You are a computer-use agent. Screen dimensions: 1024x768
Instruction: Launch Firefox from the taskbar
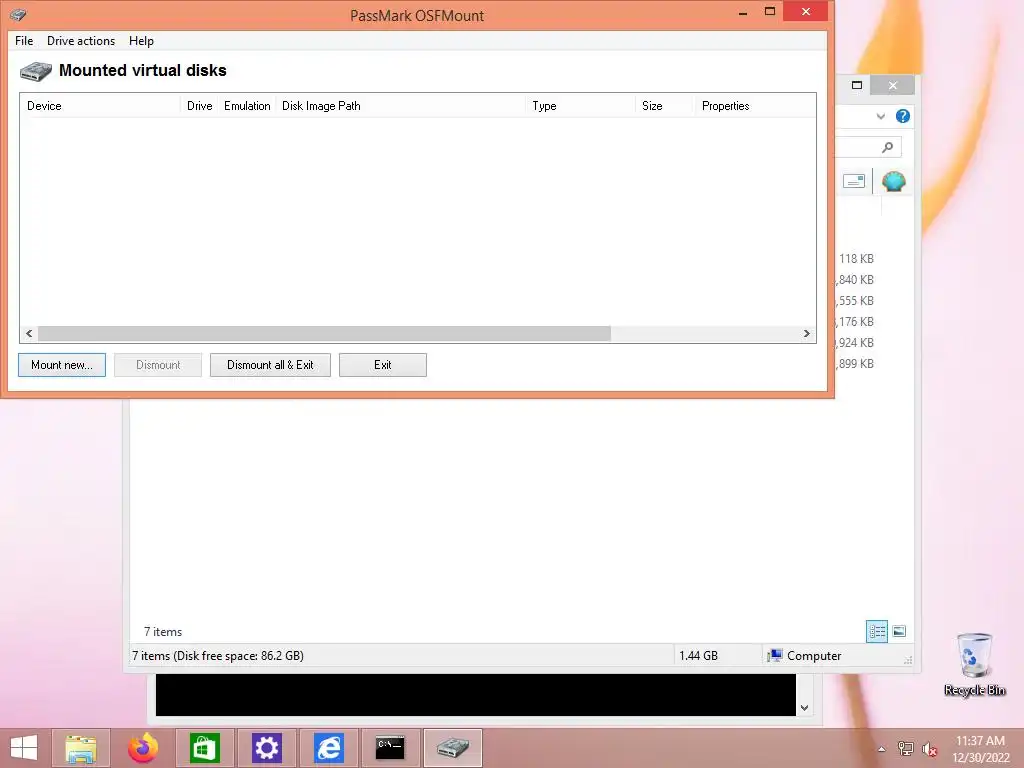click(x=142, y=748)
